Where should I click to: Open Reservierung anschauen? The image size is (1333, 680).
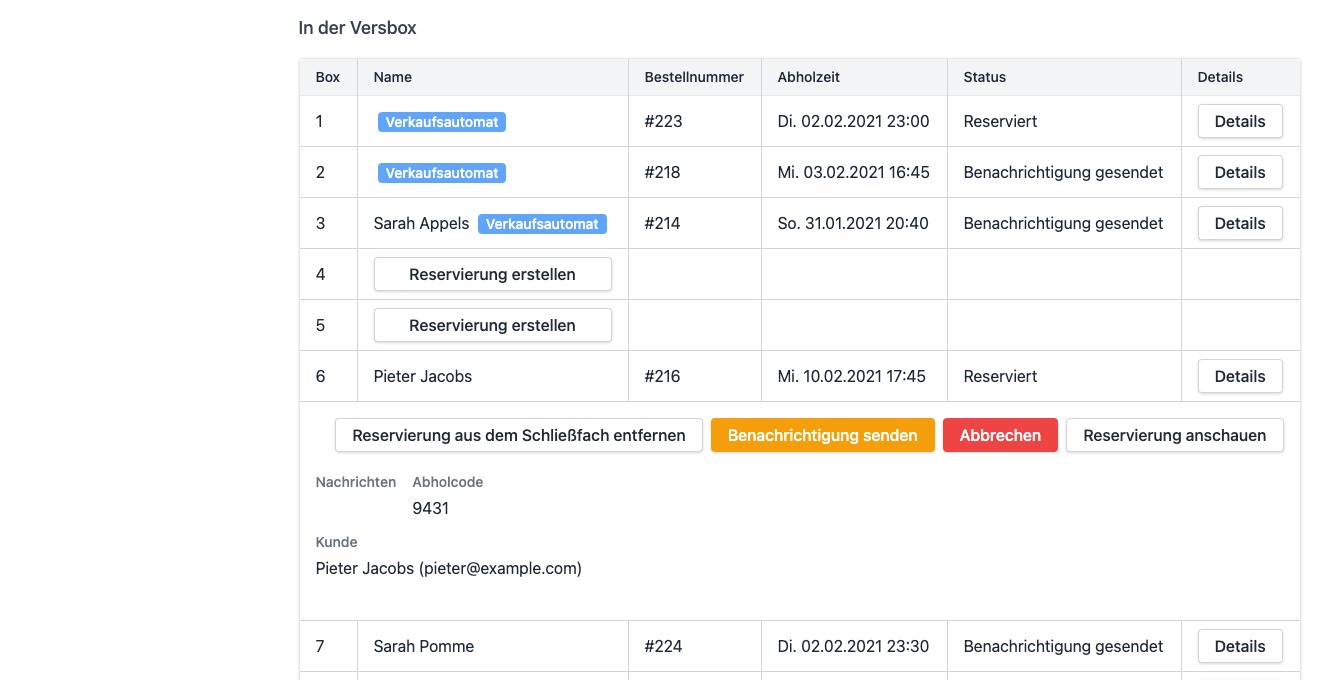click(x=1174, y=436)
